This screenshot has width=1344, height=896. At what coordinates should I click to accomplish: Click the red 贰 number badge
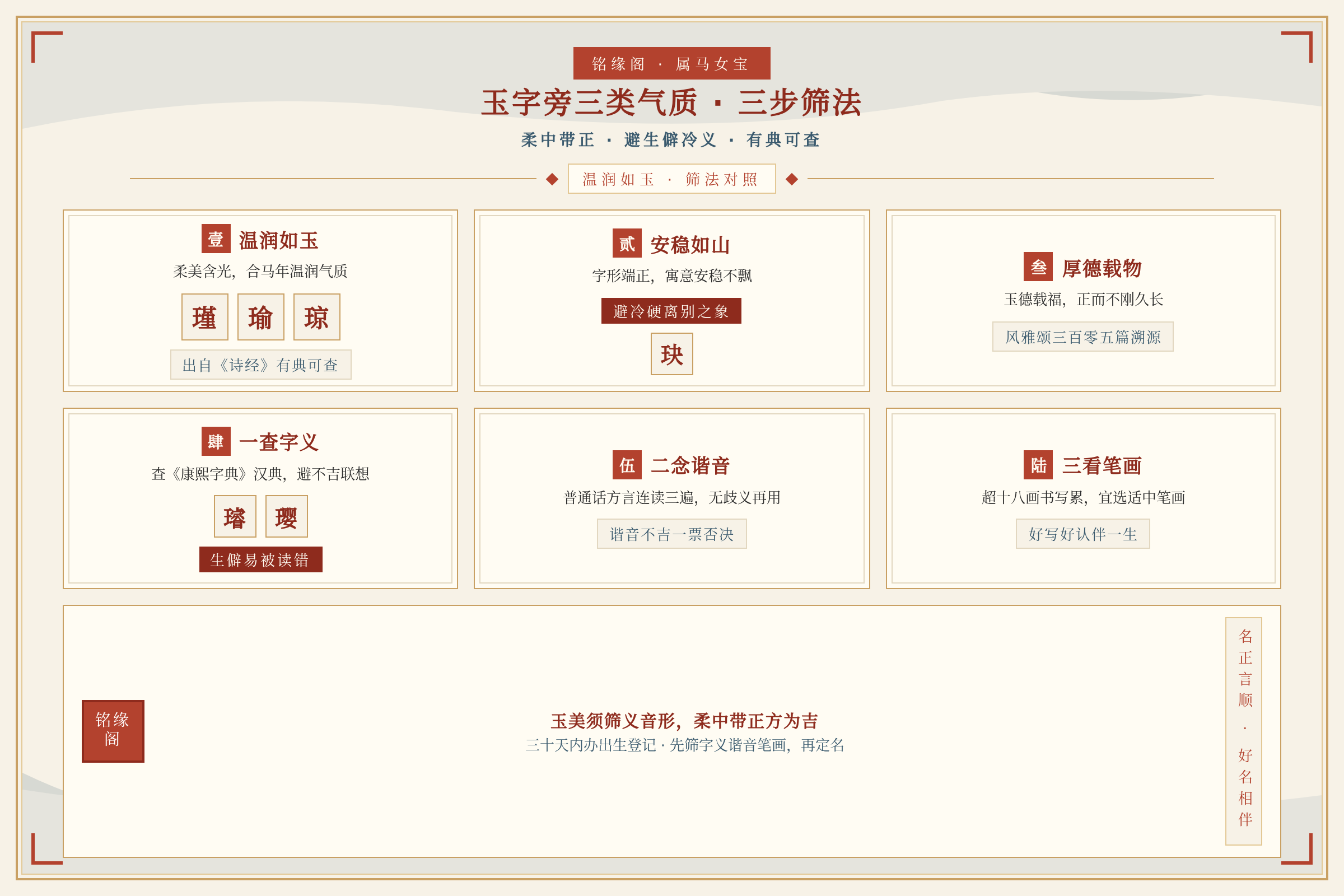[627, 244]
